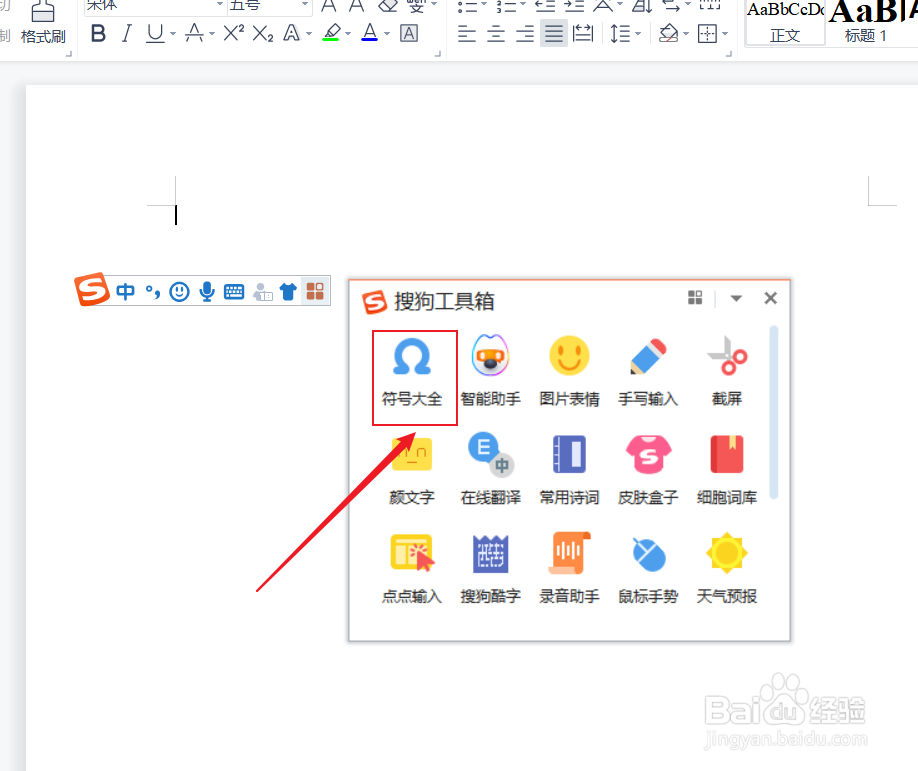Image resolution: width=918 pixels, height=771 pixels.
Task: Expand strikethrough options dropdown arrow
Action: point(212,34)
